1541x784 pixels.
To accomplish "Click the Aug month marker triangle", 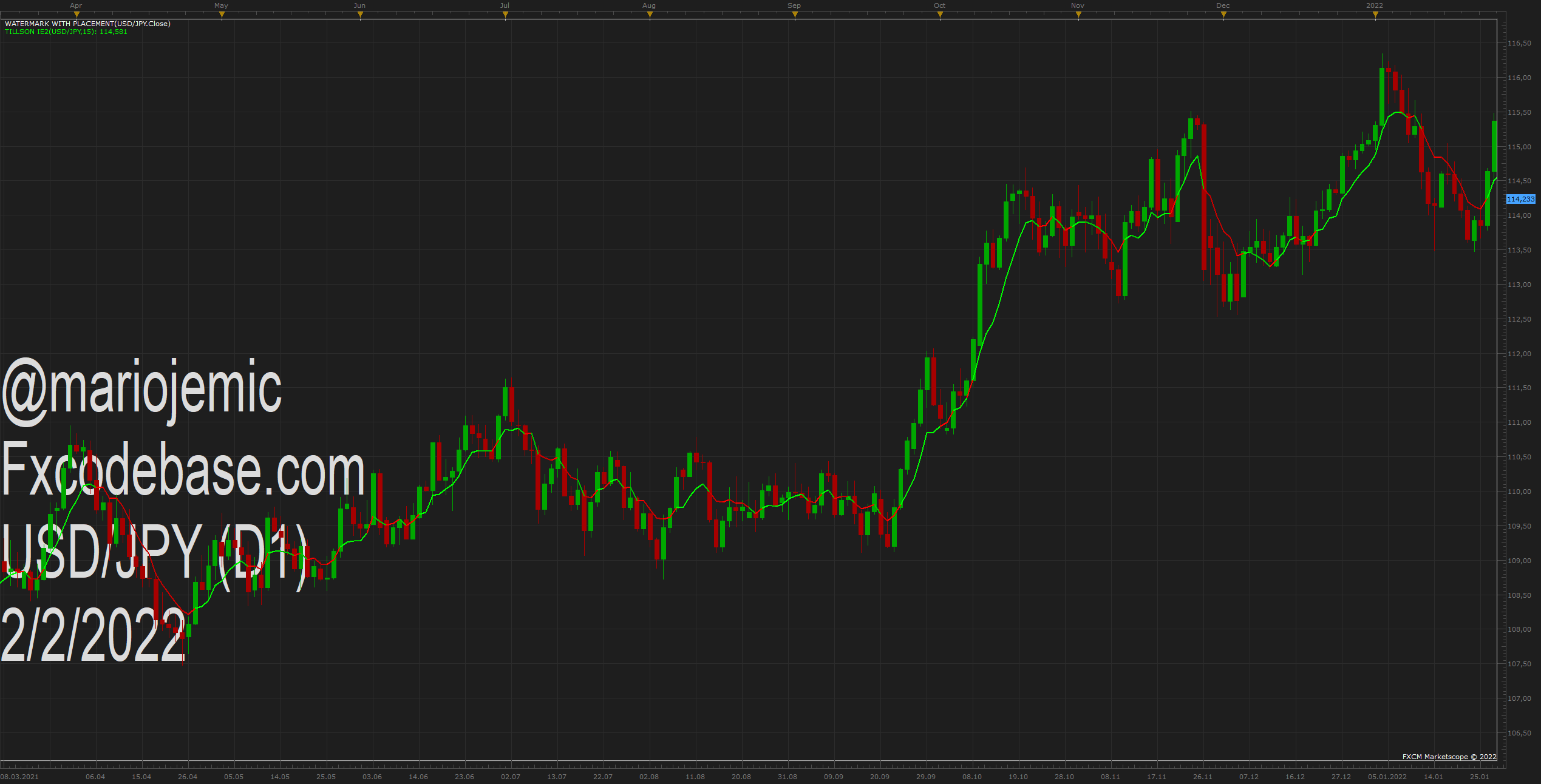I will coord(650,15).
